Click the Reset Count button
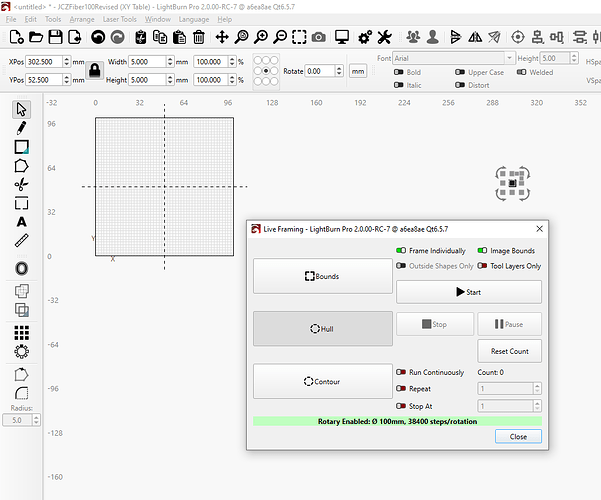This screenshot has height=500, width=601. 509,351
